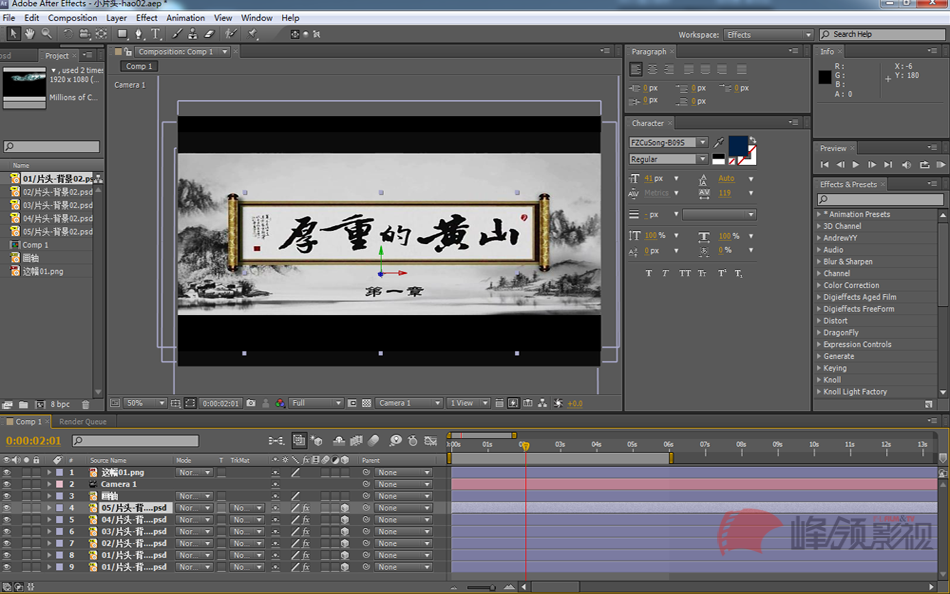Select the Pen tool
Viewport: 950px width, 594px height.
pos(139,34)
